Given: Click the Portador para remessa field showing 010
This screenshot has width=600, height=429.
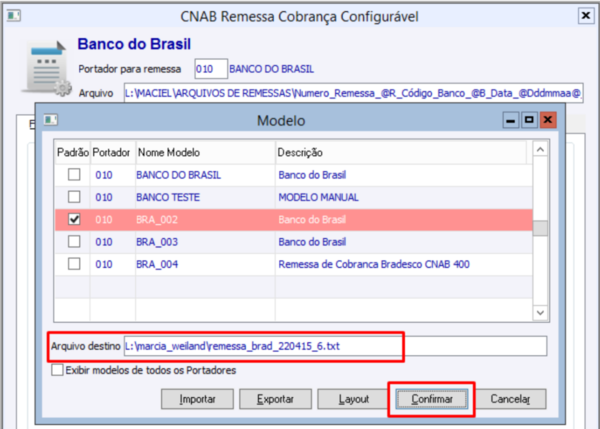Looking at the screenshot, I should (x=211, y=69).
